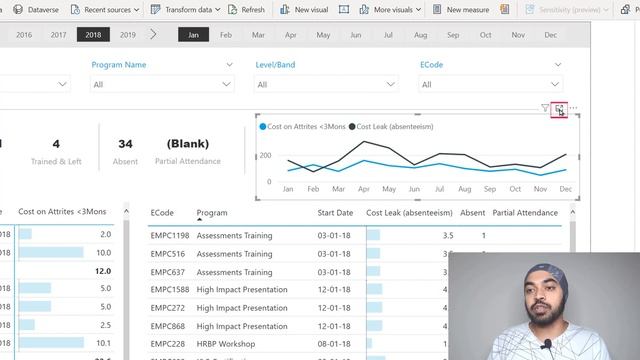Click the 2.5 value in the left table
The width and height of the screenshot is (640, 360).
click(x=105, y=325)
